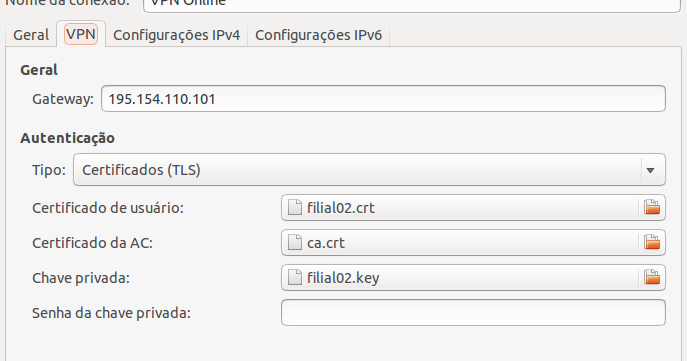Open folder browser for private key
The height and width of the screenshot is (361, 687).
coord(652,277)
